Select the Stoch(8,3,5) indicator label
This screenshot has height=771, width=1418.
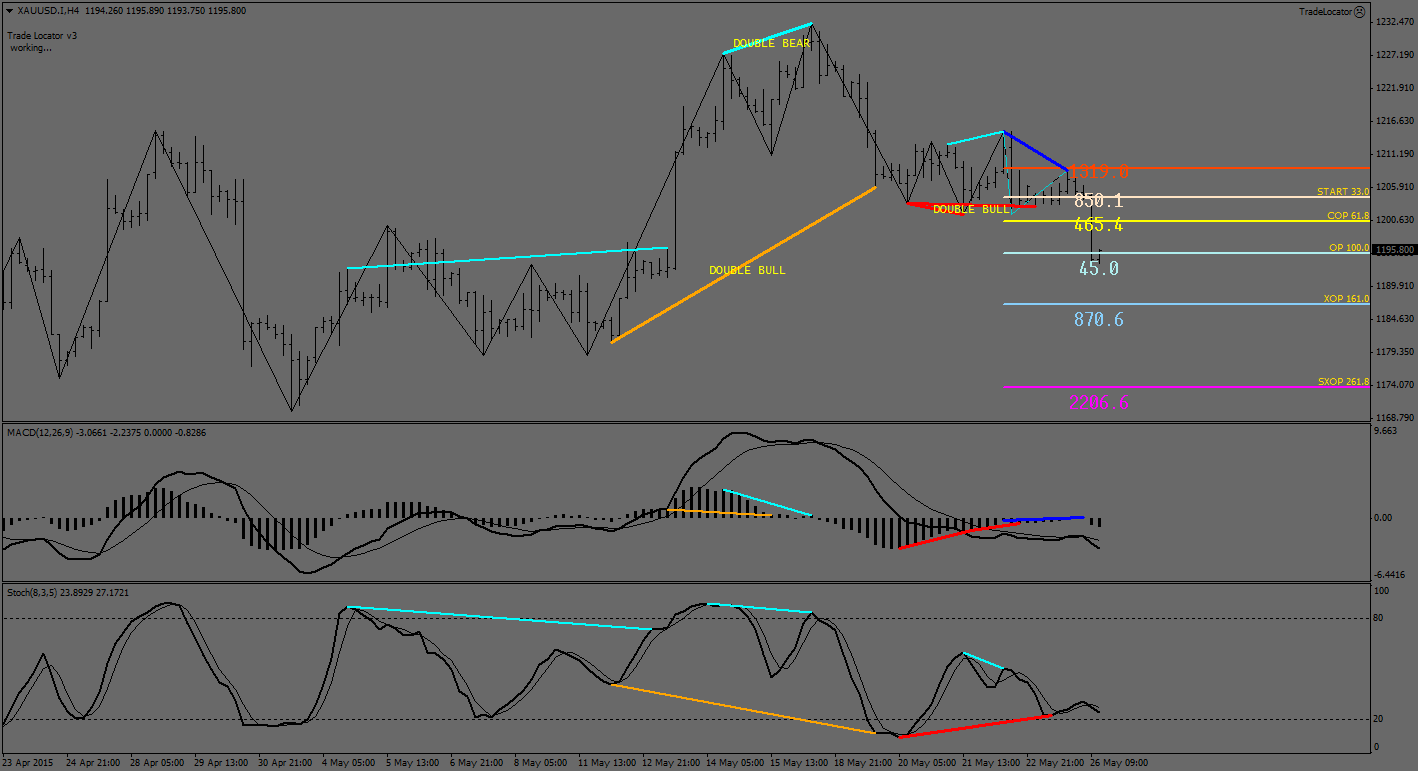click(33, 592)
